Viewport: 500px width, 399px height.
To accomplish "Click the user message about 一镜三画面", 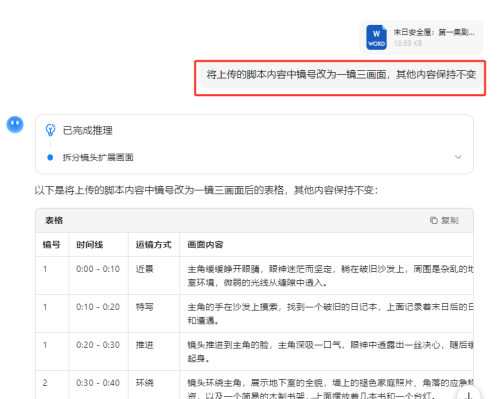I will point(341,74).
